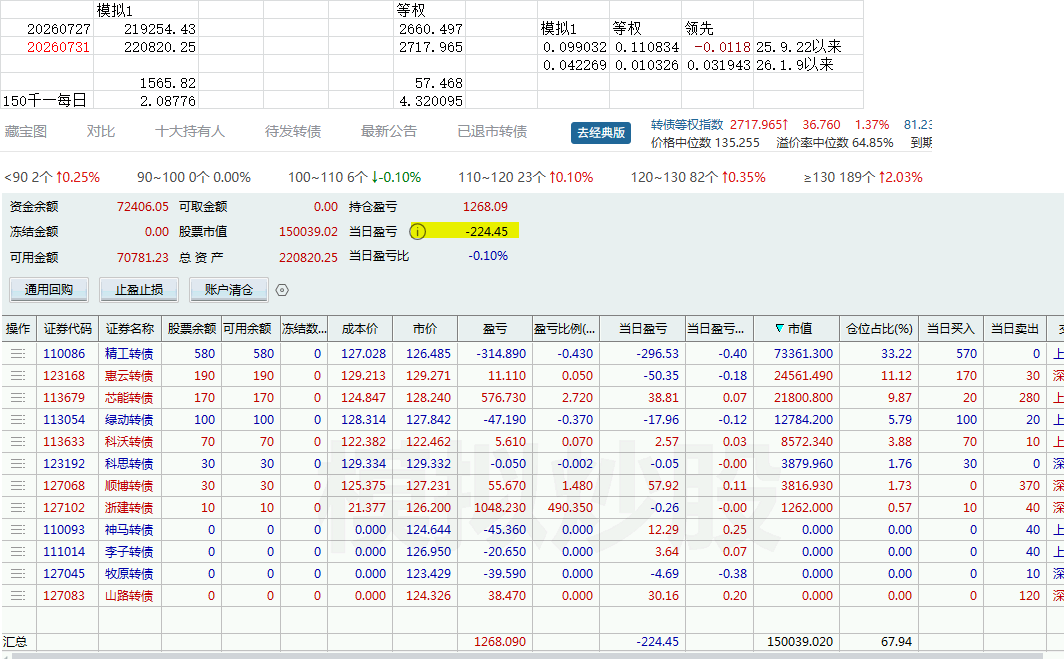The width and height of the screenshot is (1064, 660).
Task: Click bond code 123192
Action: point(64,463)
